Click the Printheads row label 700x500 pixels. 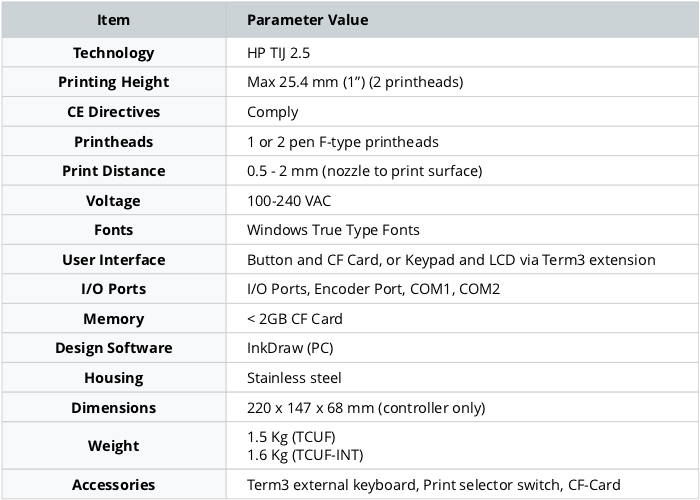pyautogui.click(x=113, y=142)
